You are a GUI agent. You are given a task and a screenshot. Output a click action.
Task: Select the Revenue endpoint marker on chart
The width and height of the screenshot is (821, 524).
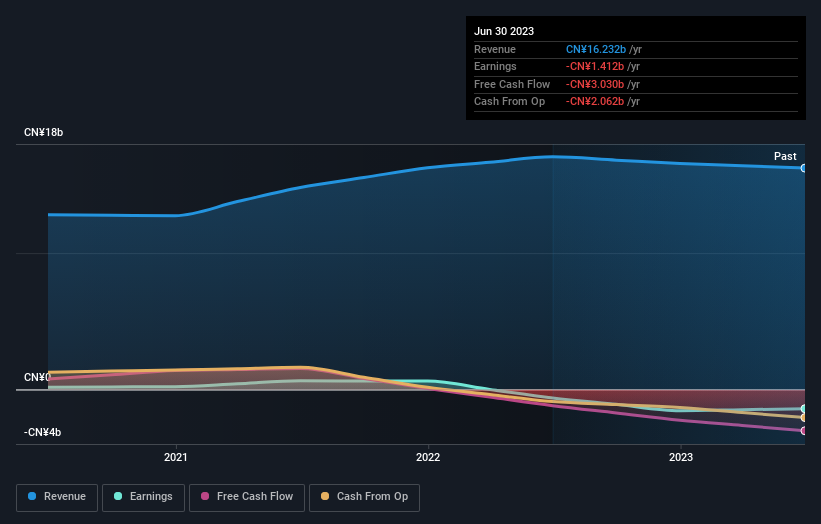(x=803, y=168)
